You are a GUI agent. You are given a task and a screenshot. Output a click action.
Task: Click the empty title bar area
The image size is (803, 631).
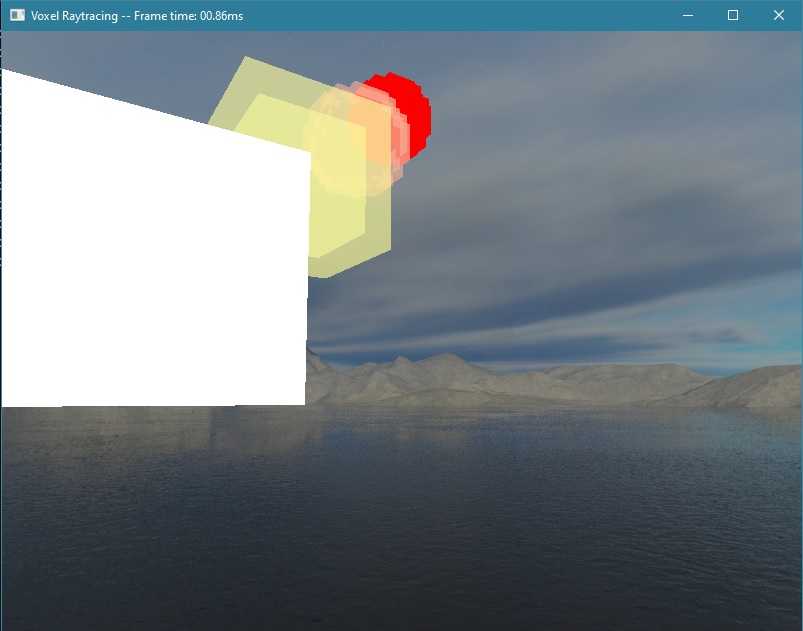(x=450, y=16)
